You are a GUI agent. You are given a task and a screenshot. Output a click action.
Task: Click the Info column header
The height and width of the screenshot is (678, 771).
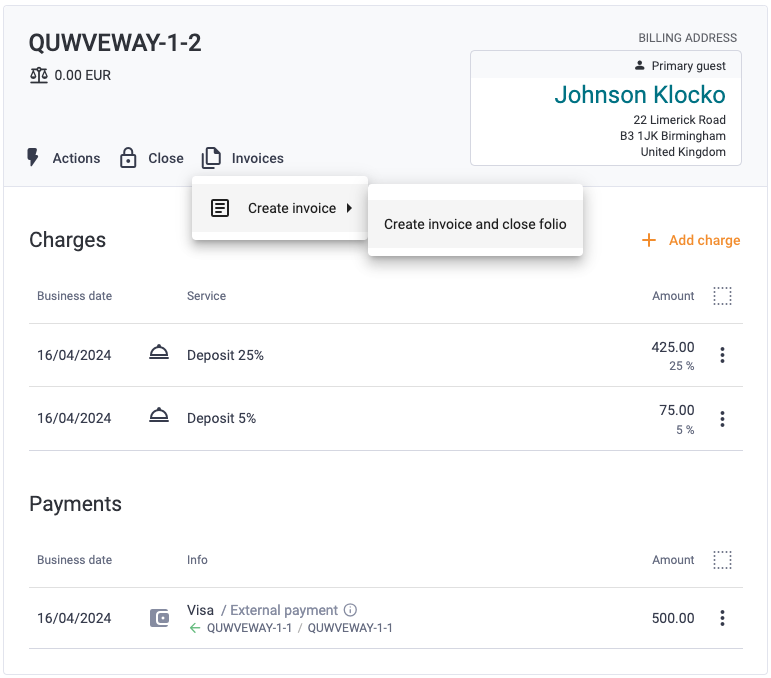coord(197,560)
